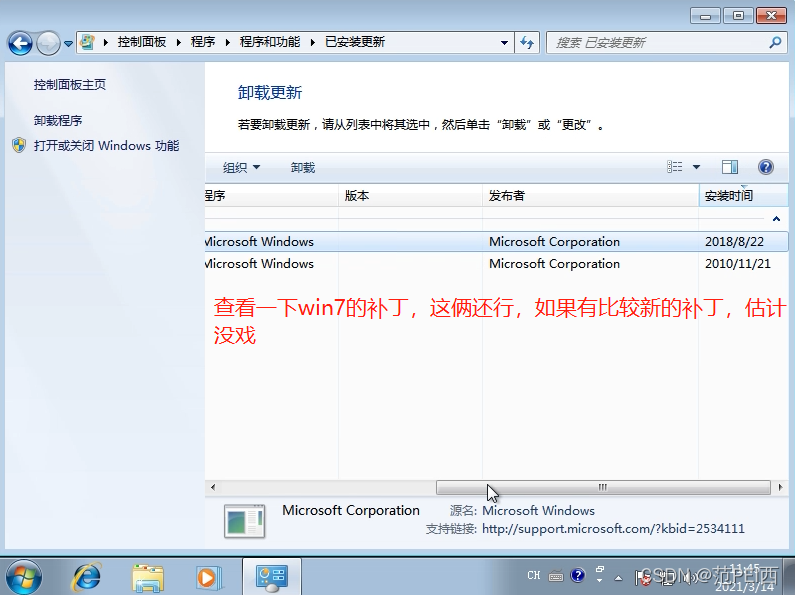The image size is (795, 595).
Task: Sort by the 安装时间 column header
Action: tap(743, 196)
